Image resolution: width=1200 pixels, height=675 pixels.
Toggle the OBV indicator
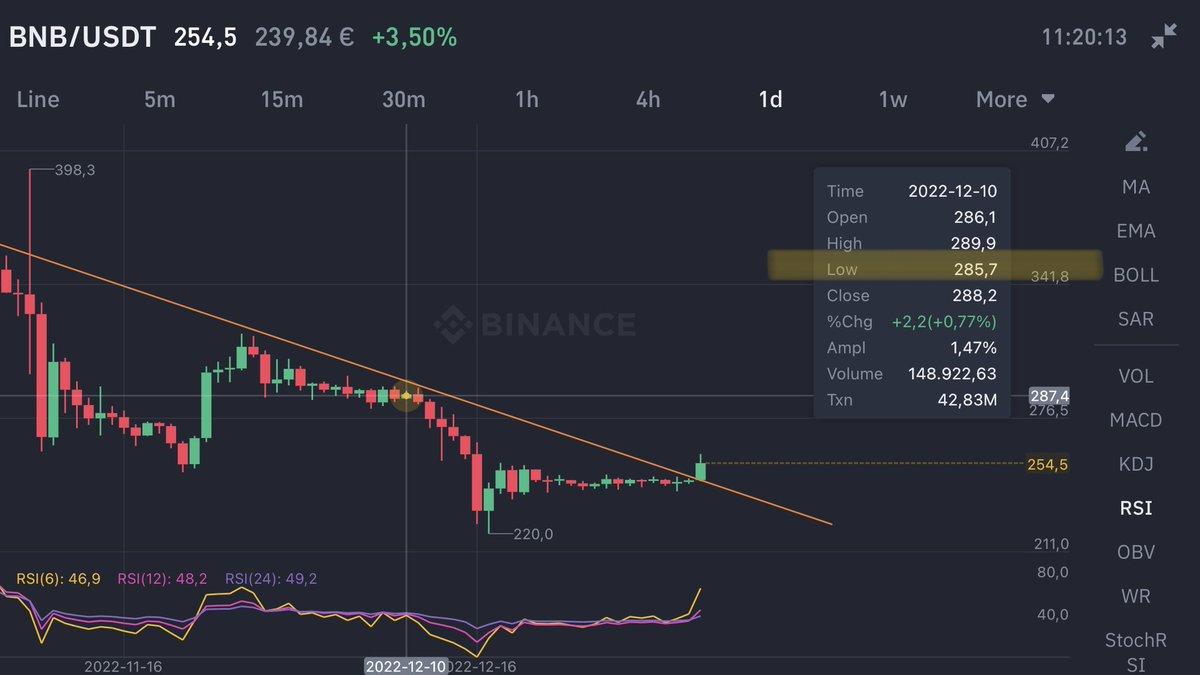1136,552
